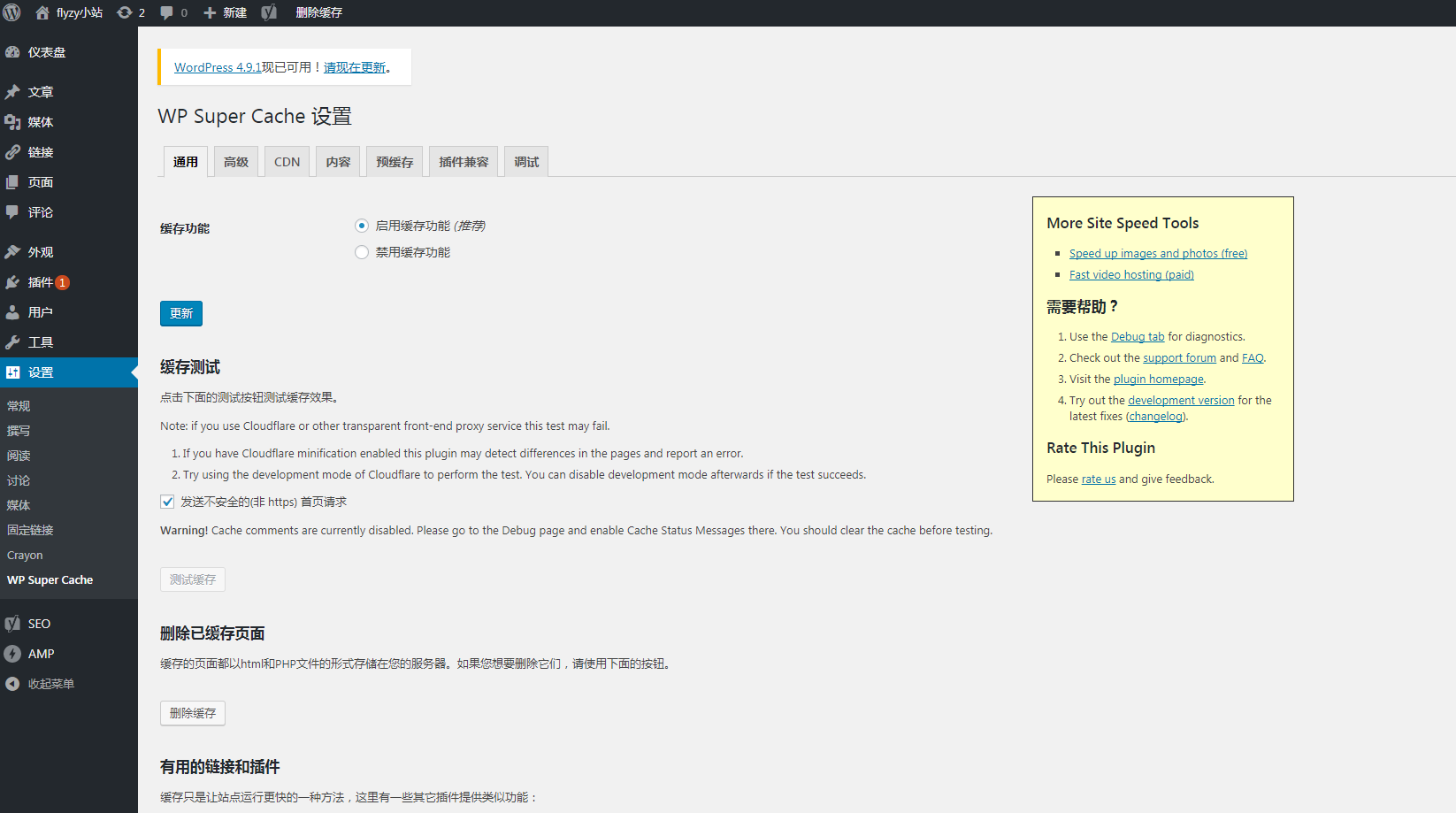
Task: Open Fast video hosting (paid) link
Action: coord(1131,274)
